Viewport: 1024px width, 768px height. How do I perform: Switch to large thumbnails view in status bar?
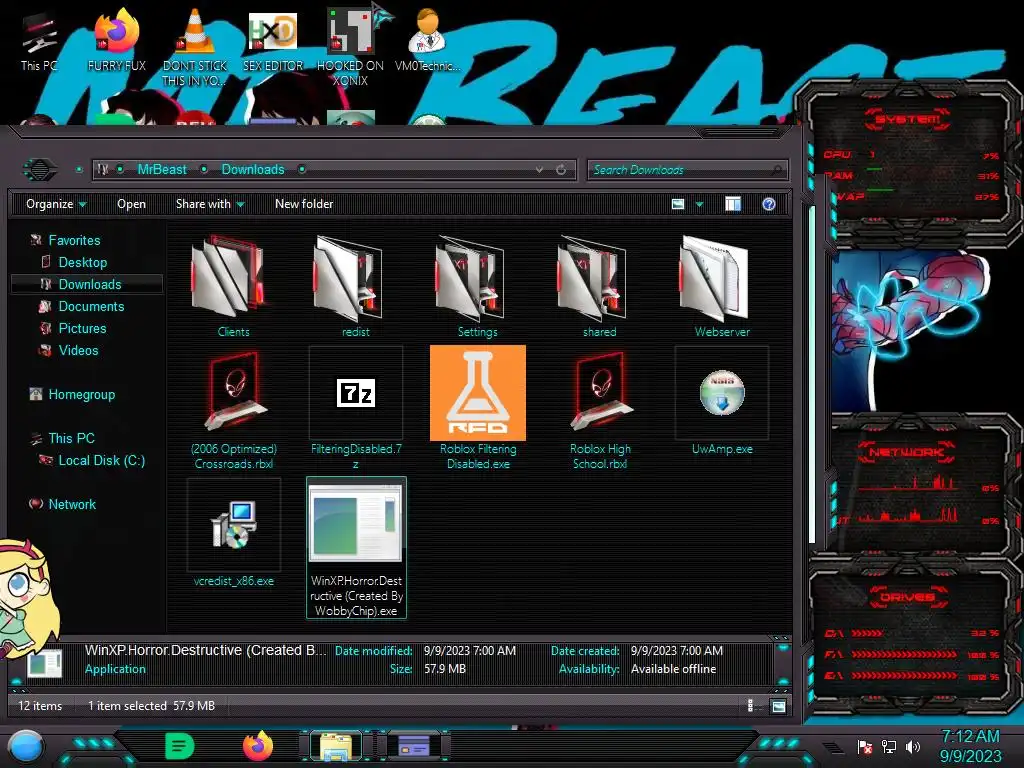[x=778, y=706]
